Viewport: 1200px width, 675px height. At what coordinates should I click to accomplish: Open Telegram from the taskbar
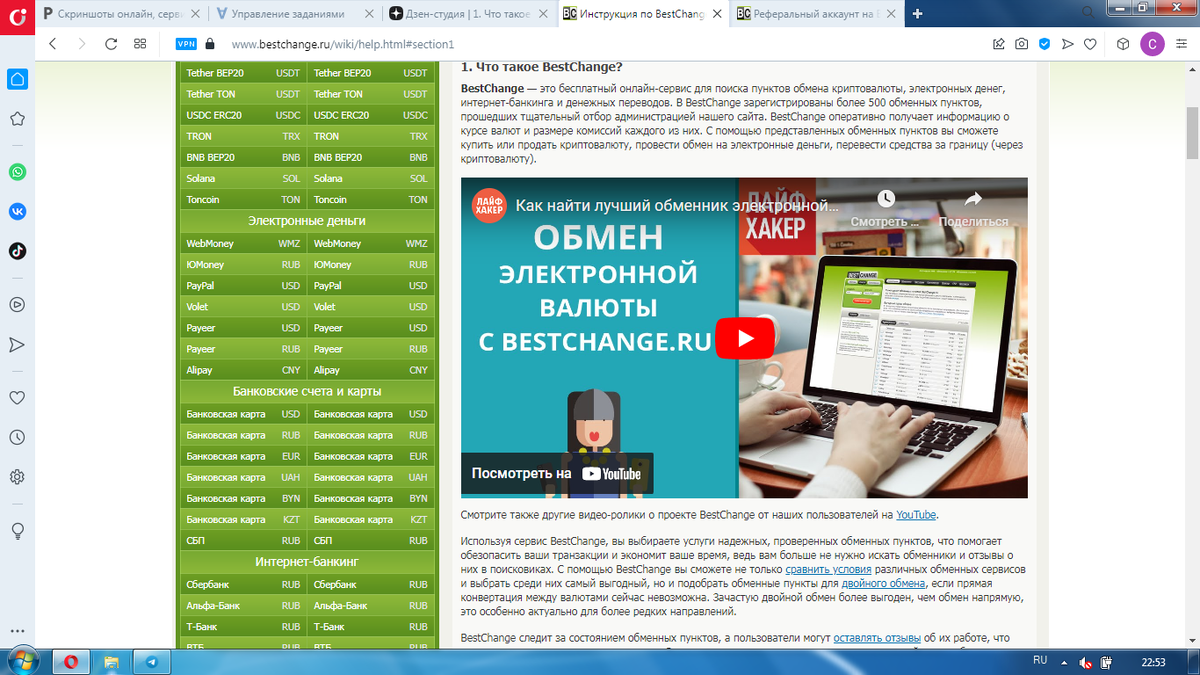point(151,662)
